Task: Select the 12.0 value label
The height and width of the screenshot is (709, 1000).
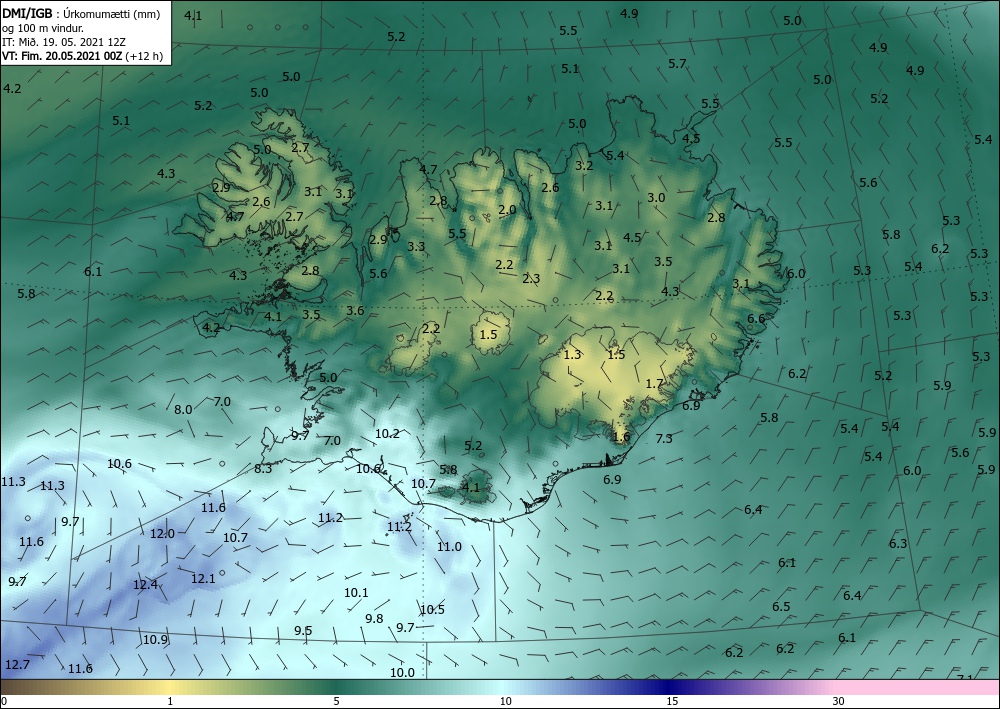Action: (162, 533)
